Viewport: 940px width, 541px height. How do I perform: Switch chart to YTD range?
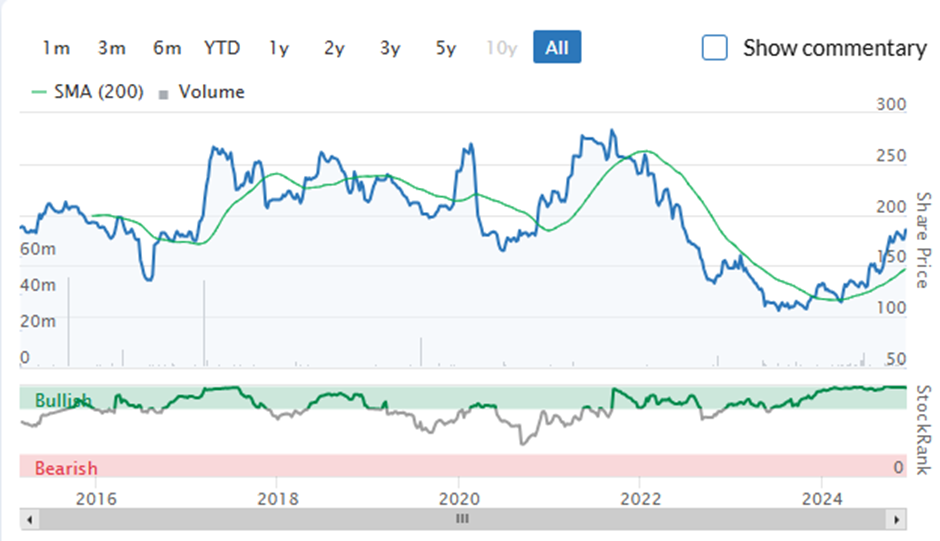click(x=222, y=47)
